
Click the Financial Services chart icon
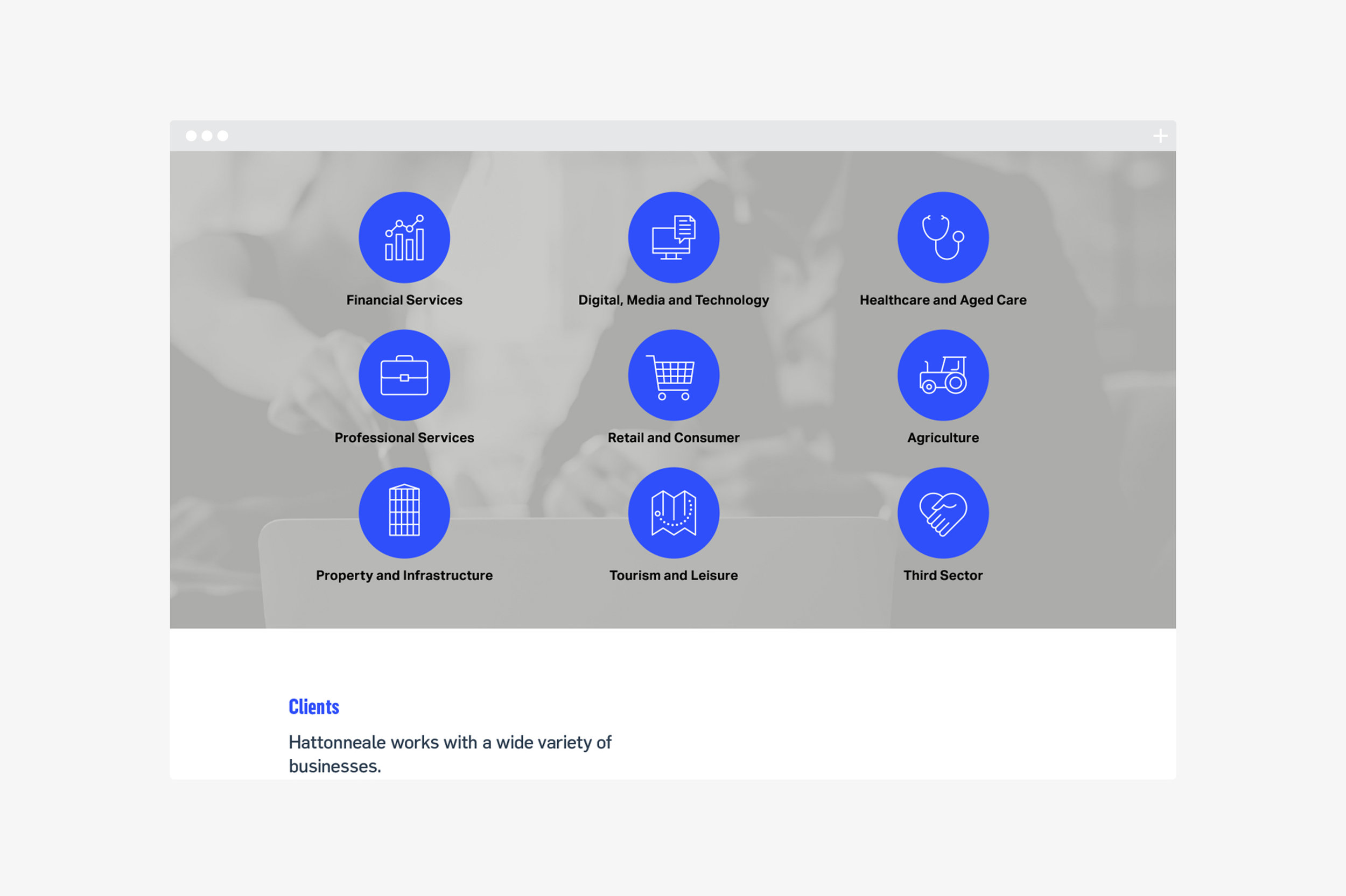(x=404, y=237)
